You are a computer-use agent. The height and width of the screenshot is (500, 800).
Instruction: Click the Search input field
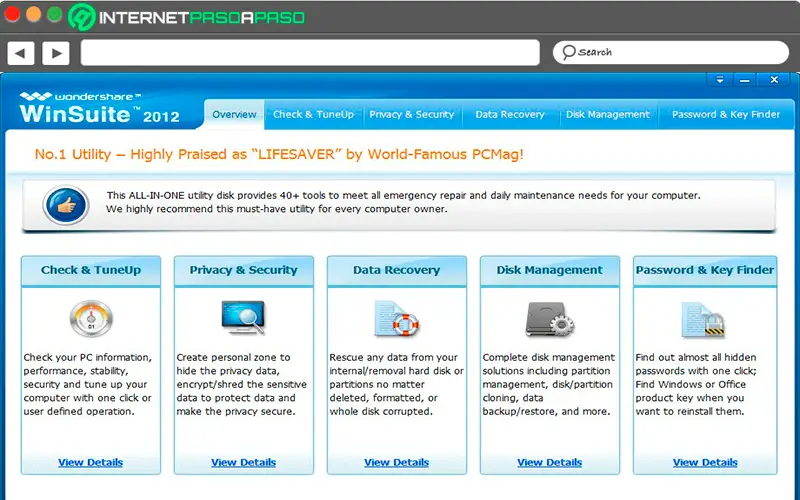coord(671,52)
